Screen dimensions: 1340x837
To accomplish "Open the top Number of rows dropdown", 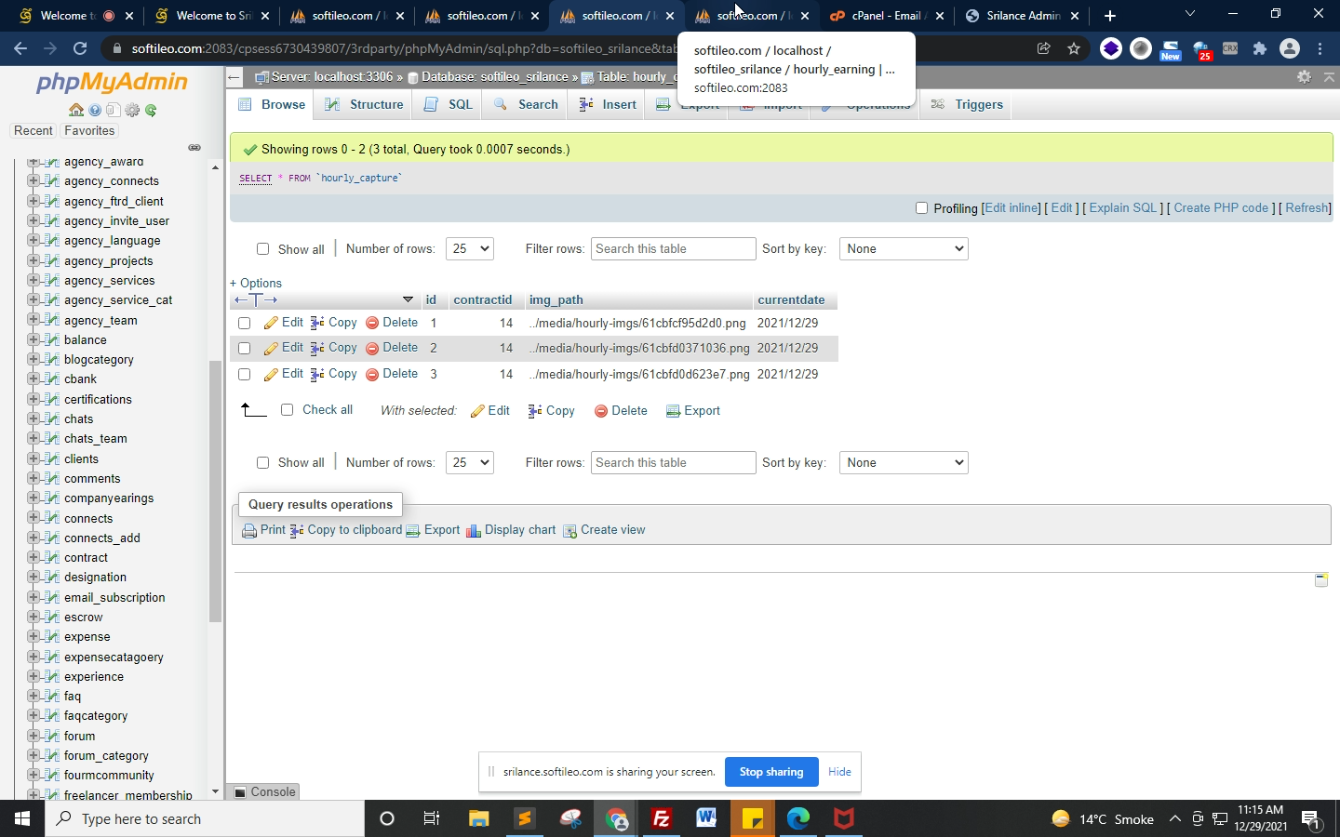I will (469, 249).
